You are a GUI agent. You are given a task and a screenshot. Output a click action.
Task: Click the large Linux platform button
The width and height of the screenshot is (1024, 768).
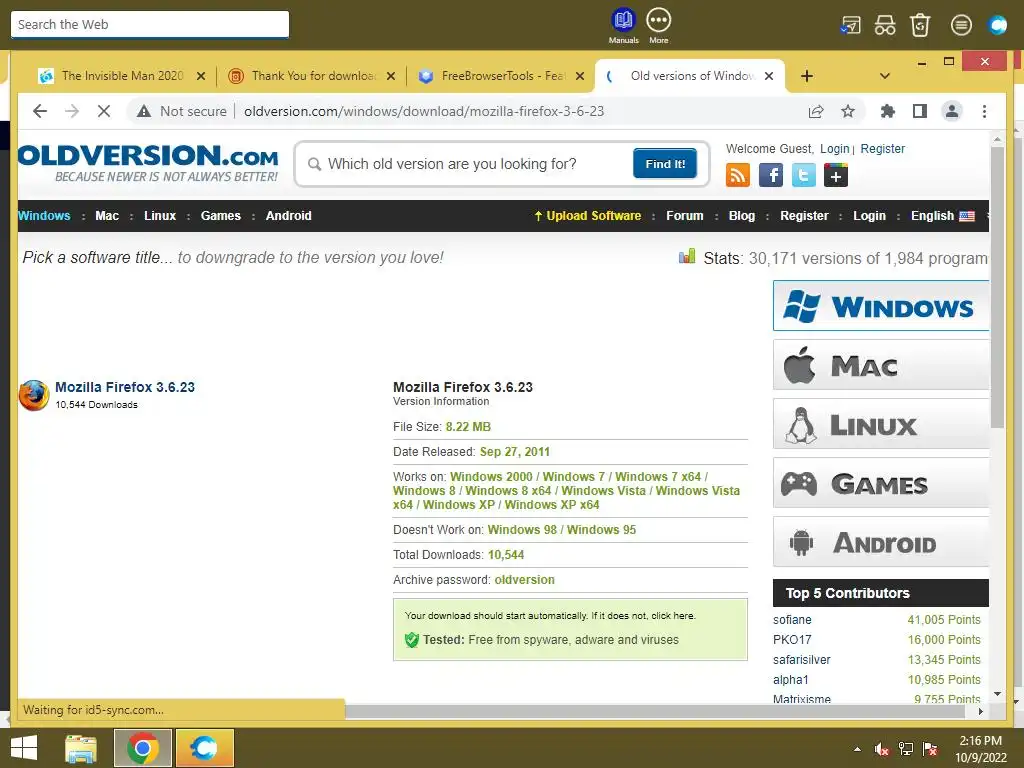pos(881,424)
